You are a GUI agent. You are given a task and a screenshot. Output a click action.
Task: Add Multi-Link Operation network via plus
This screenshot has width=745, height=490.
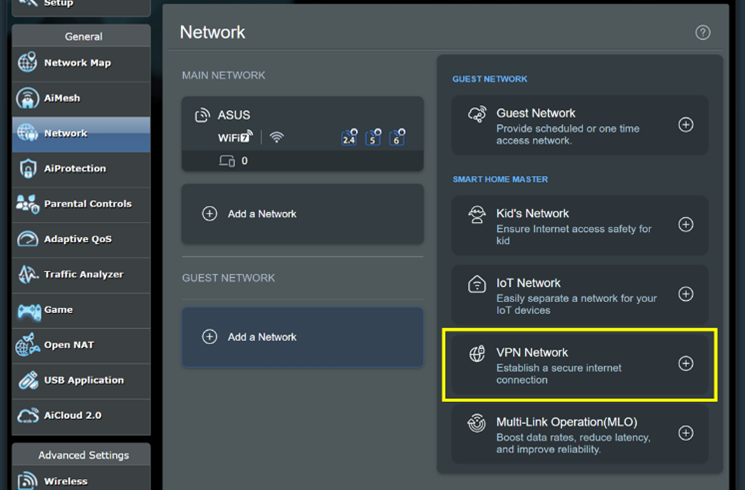[686, 433]
